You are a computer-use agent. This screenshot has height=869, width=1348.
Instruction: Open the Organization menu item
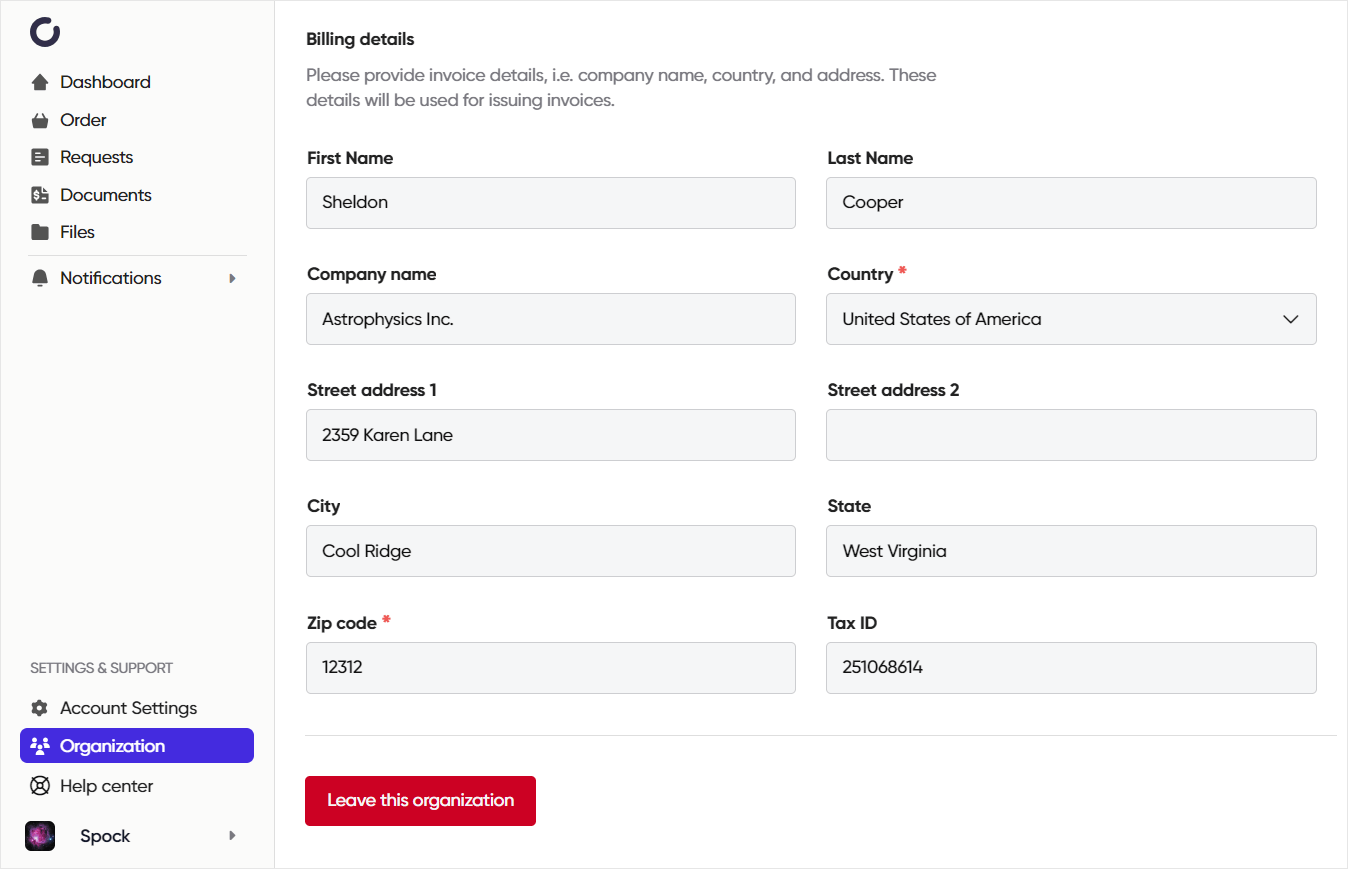137,746
